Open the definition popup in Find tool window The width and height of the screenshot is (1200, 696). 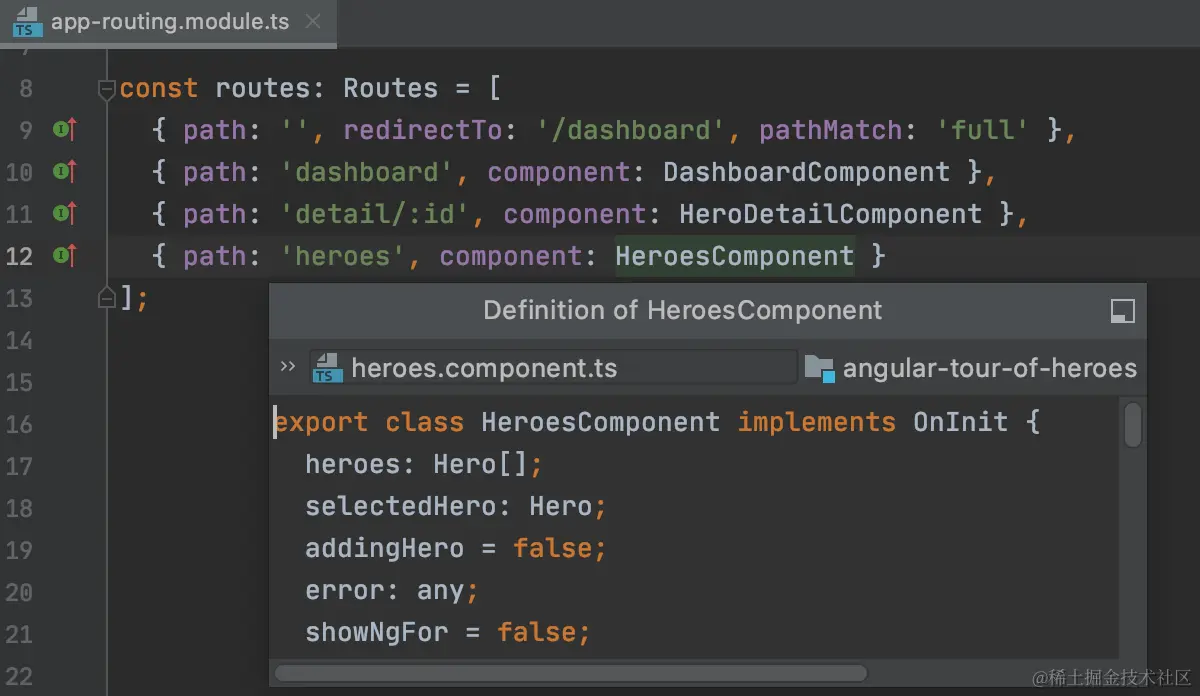point(1123,311)
